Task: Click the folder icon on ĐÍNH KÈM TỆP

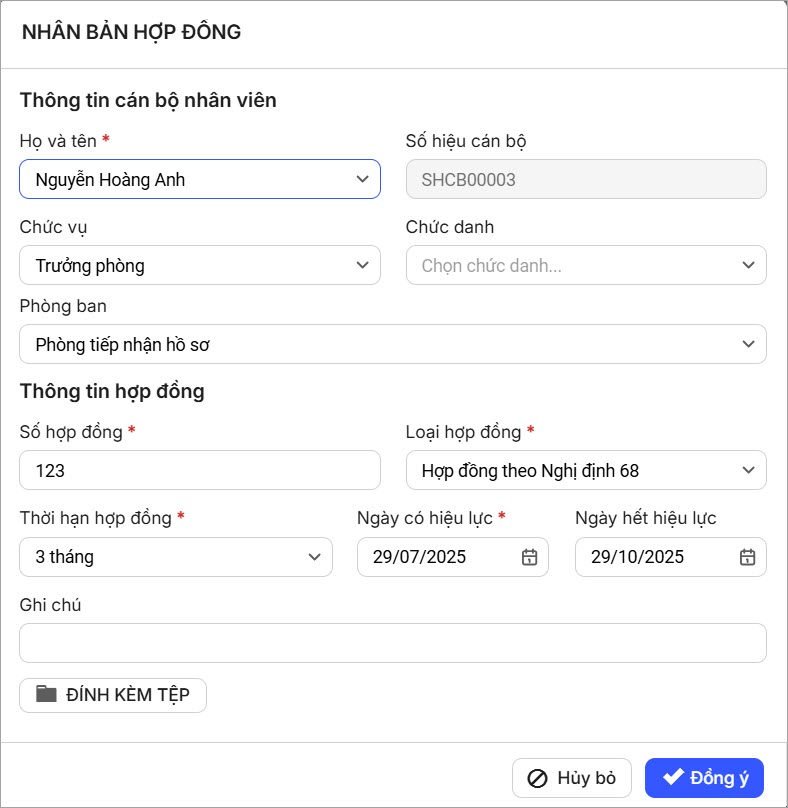Action: [x=46, y=694]
